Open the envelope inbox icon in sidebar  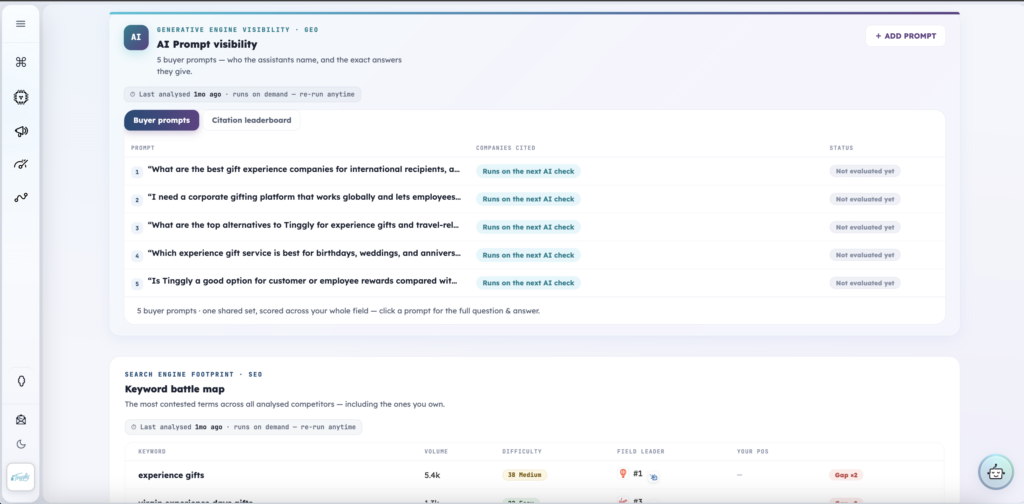pos(21,419)
